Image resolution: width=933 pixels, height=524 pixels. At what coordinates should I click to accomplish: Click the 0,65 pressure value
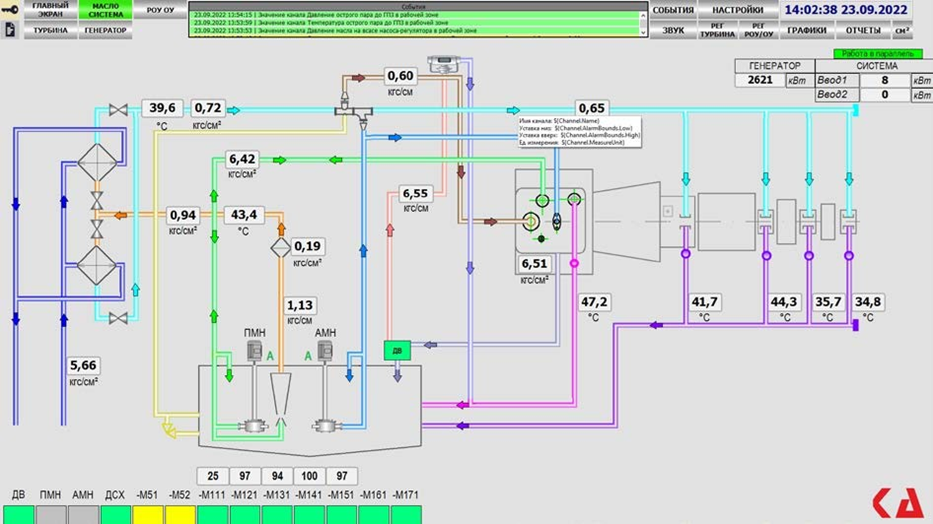pos(591,108)
